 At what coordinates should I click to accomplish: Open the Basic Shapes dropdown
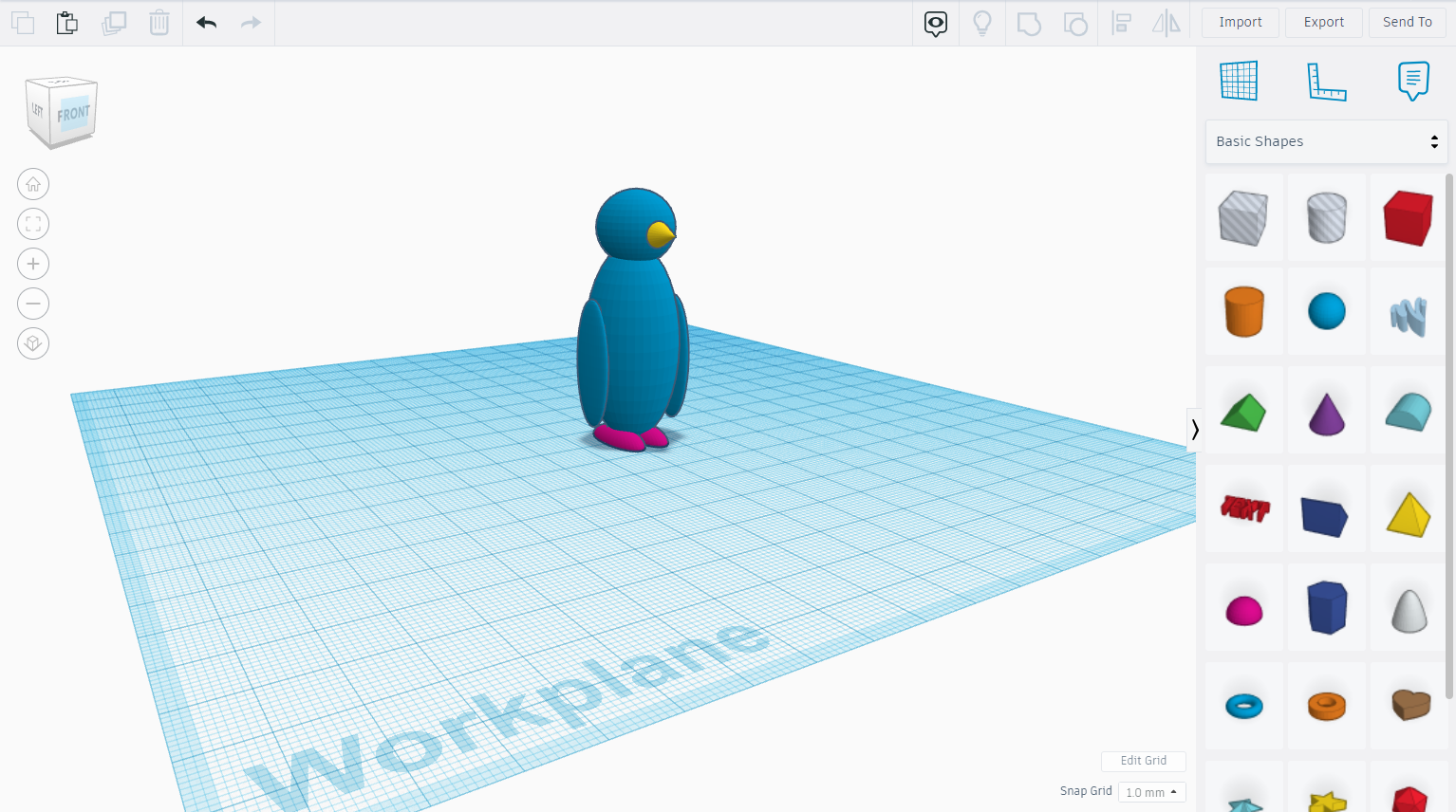[x=1326, y=140]
